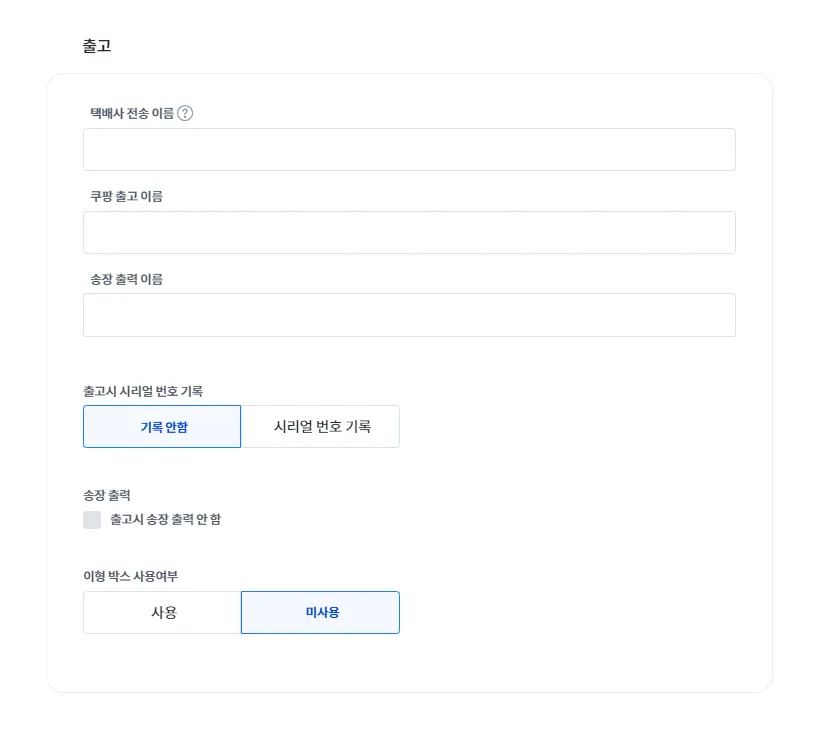The height and width of the screenshot is (737, 818).
Task: Click the 쿠팡 출고 이름 field label
Action: [x=126, y=196]
